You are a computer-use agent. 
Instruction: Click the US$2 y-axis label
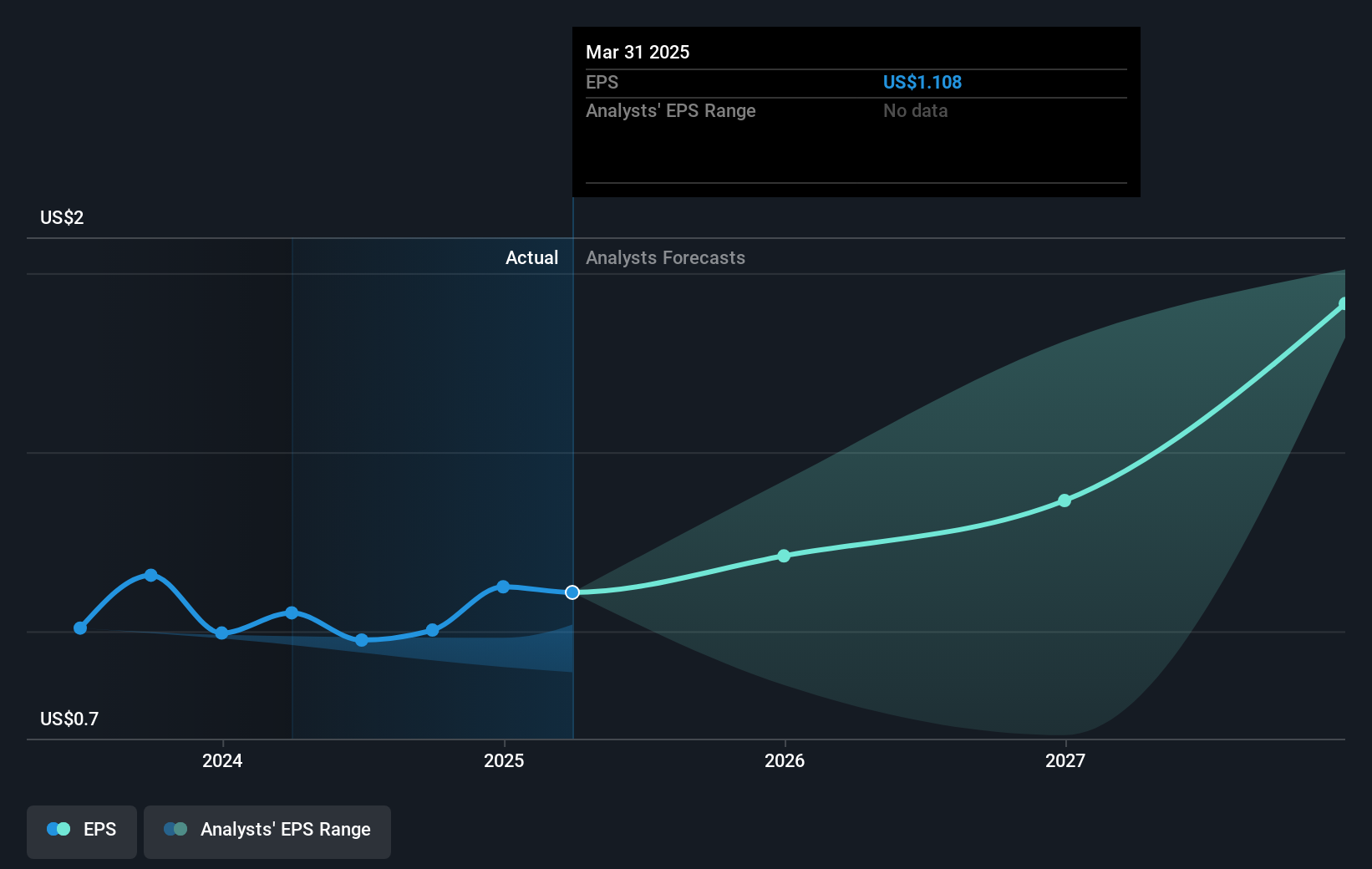tap(62, 217)
